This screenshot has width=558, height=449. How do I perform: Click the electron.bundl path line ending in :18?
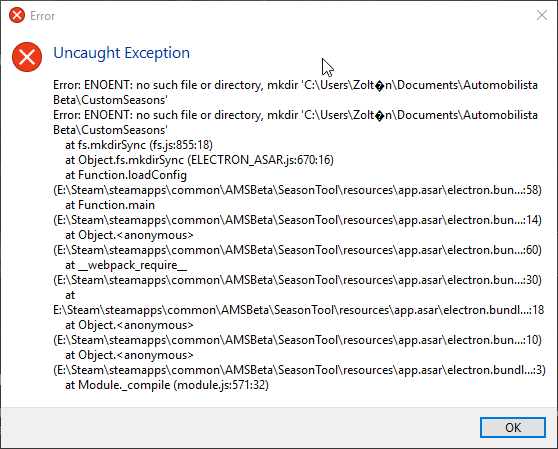(299, 310)
